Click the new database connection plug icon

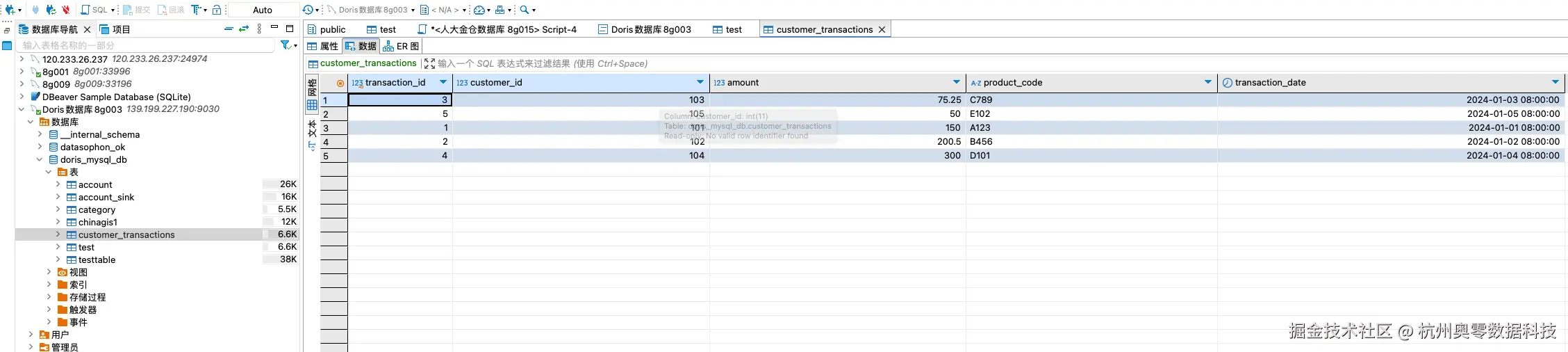coord(10,10)
